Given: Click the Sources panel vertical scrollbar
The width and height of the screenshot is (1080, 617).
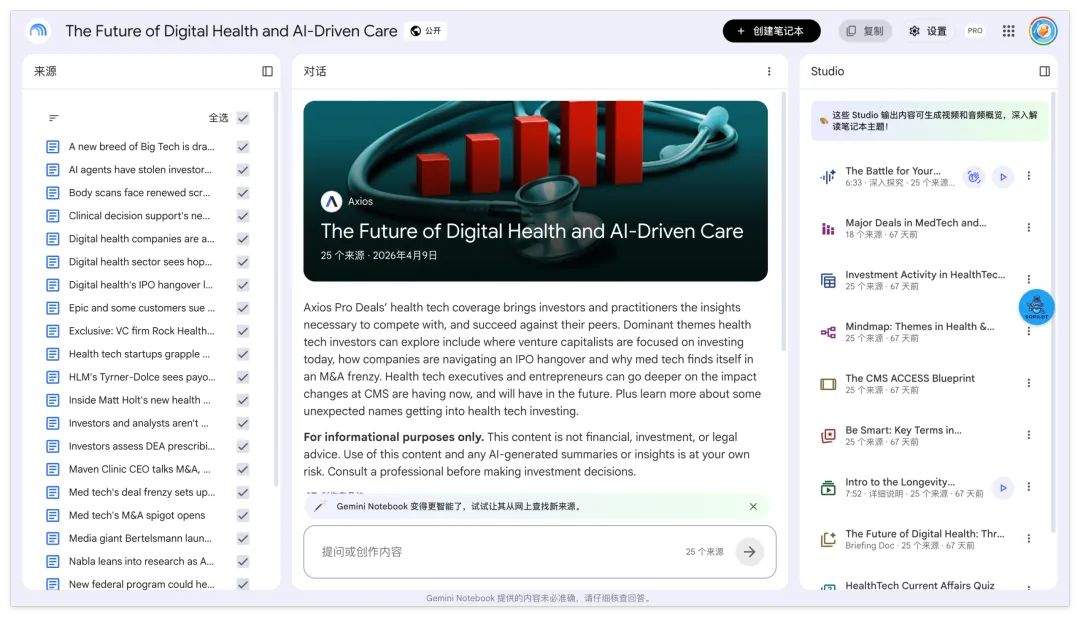Looking at the screenshot, I should point(276,289).
